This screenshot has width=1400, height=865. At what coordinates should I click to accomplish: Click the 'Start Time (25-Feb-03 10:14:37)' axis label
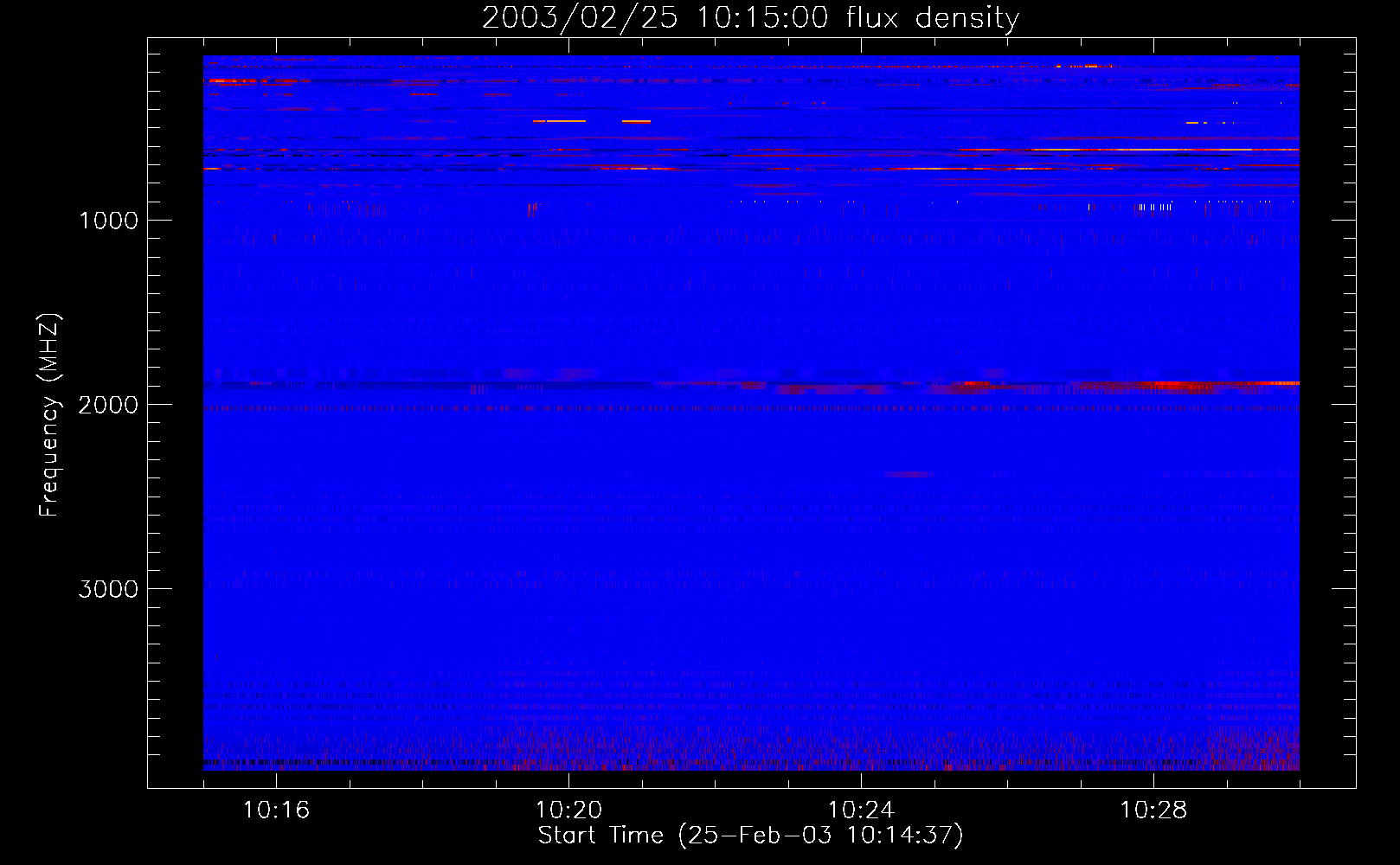click(x=750, y=836)
